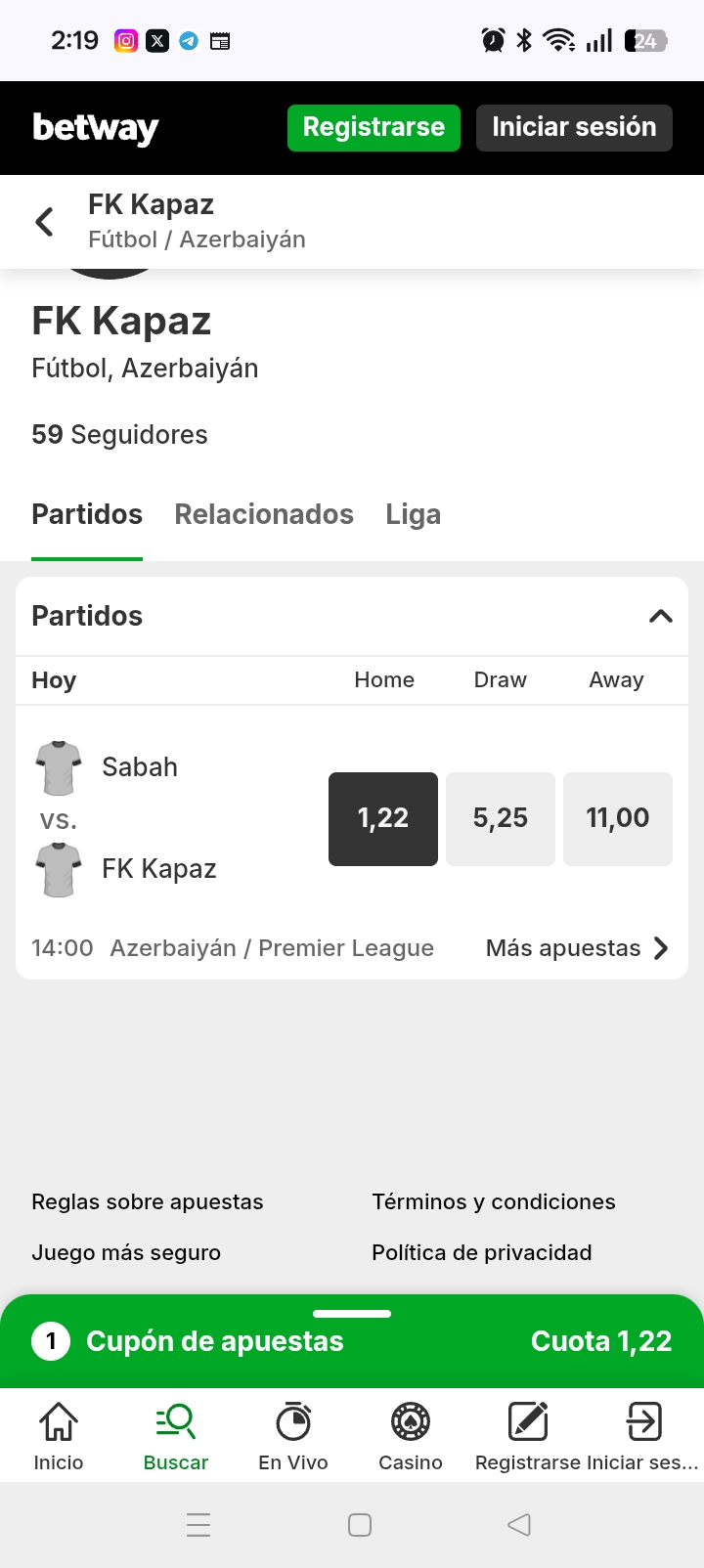Screen dimensions: 704x1568
Task: Open the Términos y condiciones link
Action: pos(494,1201)
